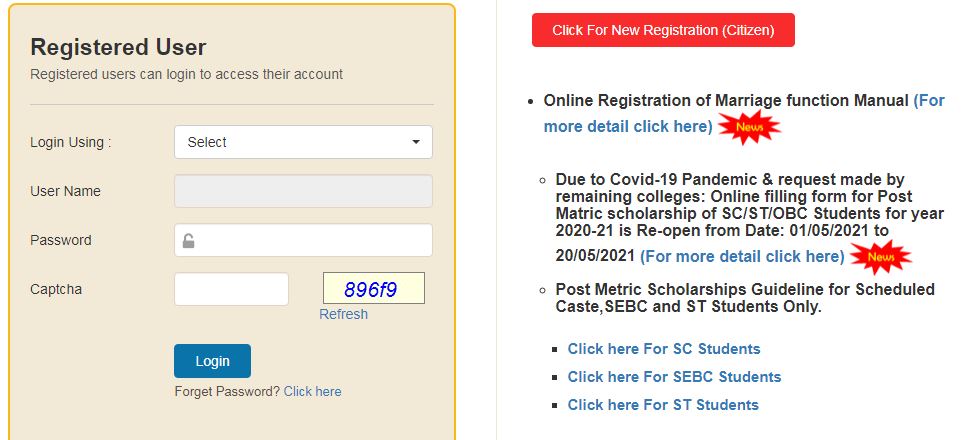The image size is (965, 440).
Task: Refresh the captcha code
Action: click(x=343, y=314)
